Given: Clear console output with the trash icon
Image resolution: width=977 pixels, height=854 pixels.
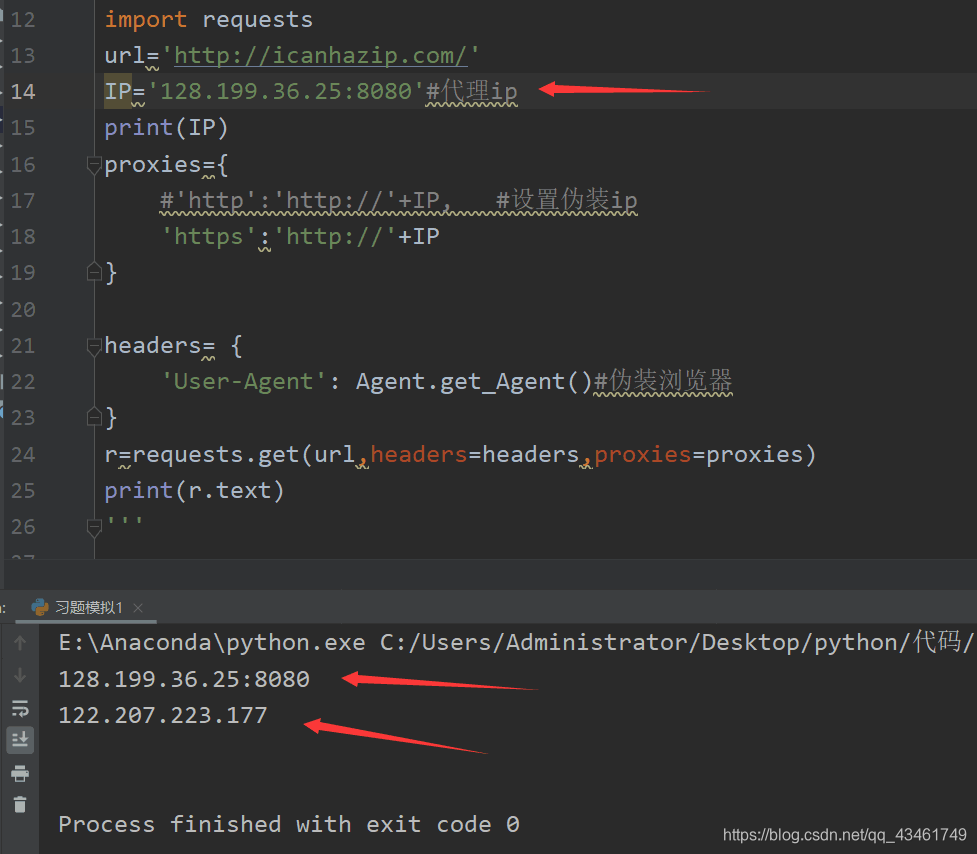Looking at the screenshot, I should (x=20, y=805).
